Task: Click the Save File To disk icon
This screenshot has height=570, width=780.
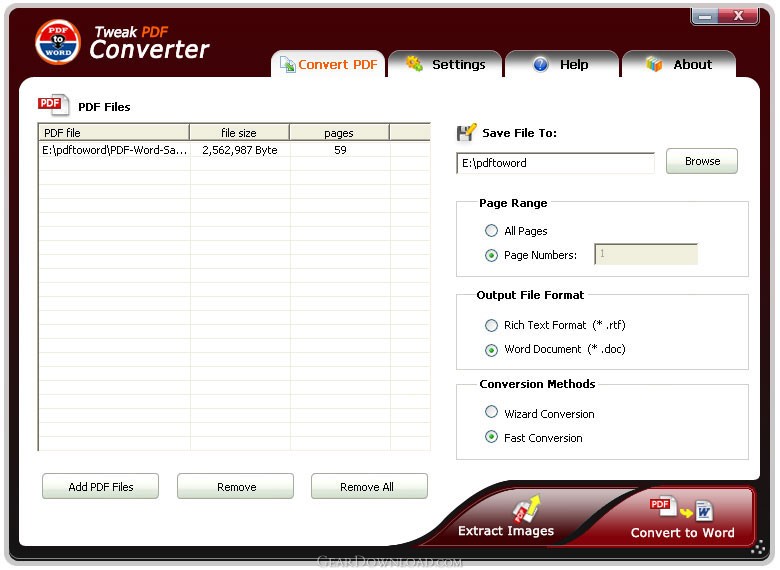Action: click(467, 132)
